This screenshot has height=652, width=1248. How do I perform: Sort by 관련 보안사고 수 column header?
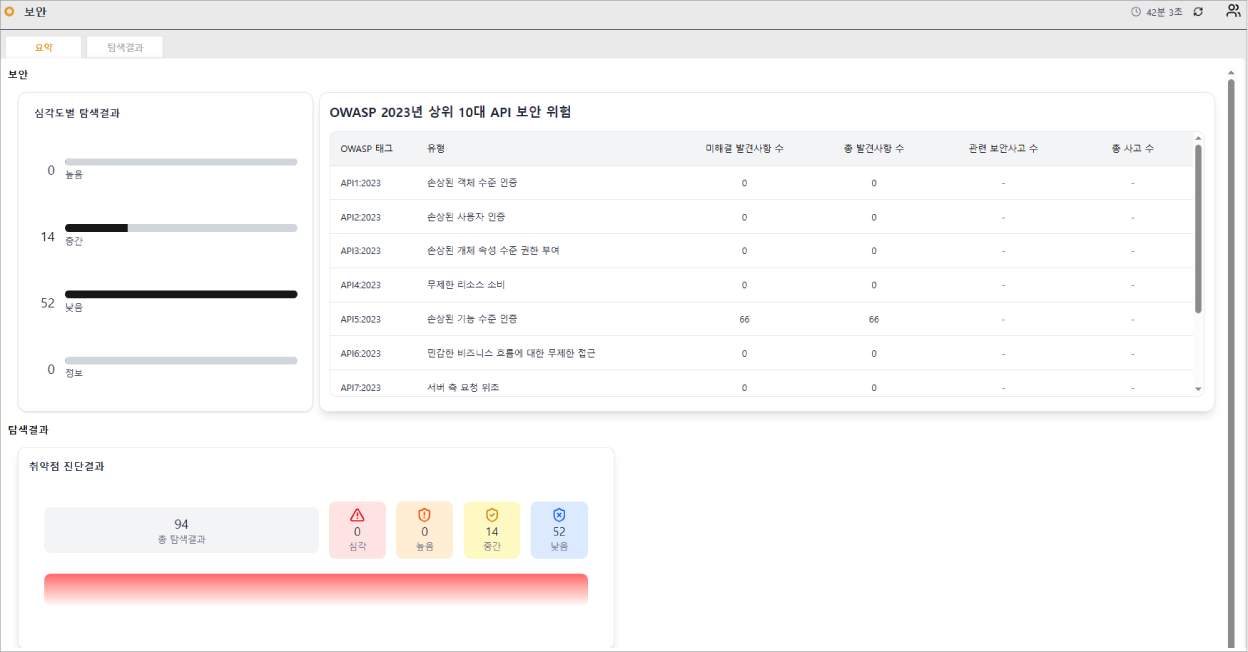pos(1003,148)
